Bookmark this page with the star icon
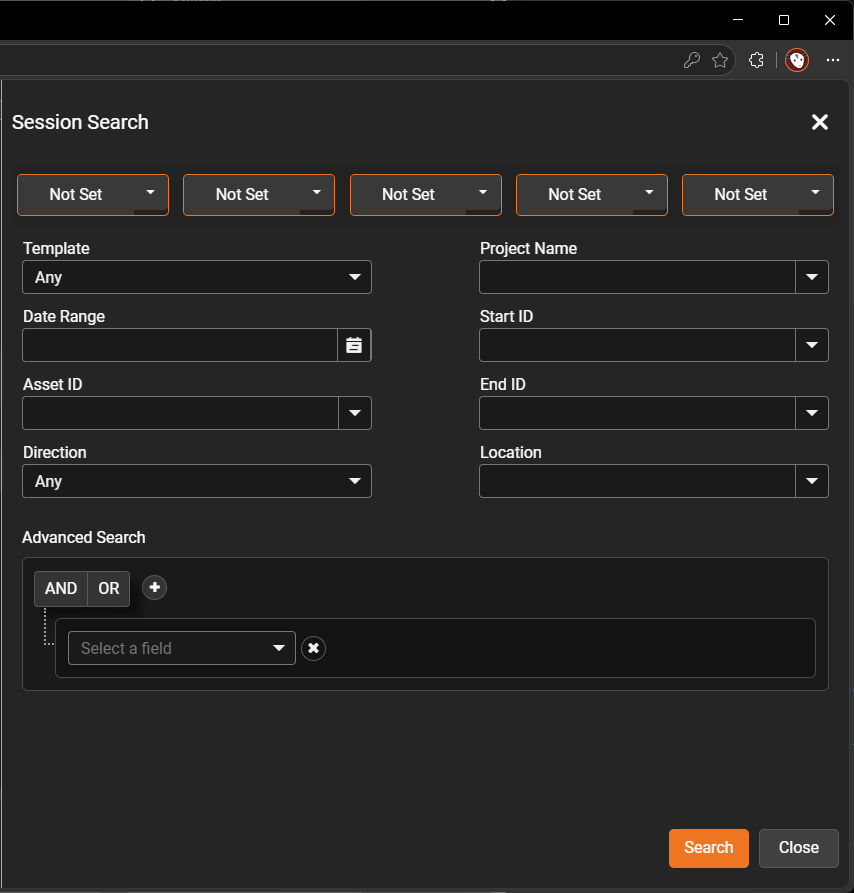The height and width of the screenshot is (893, 854). 720,60
